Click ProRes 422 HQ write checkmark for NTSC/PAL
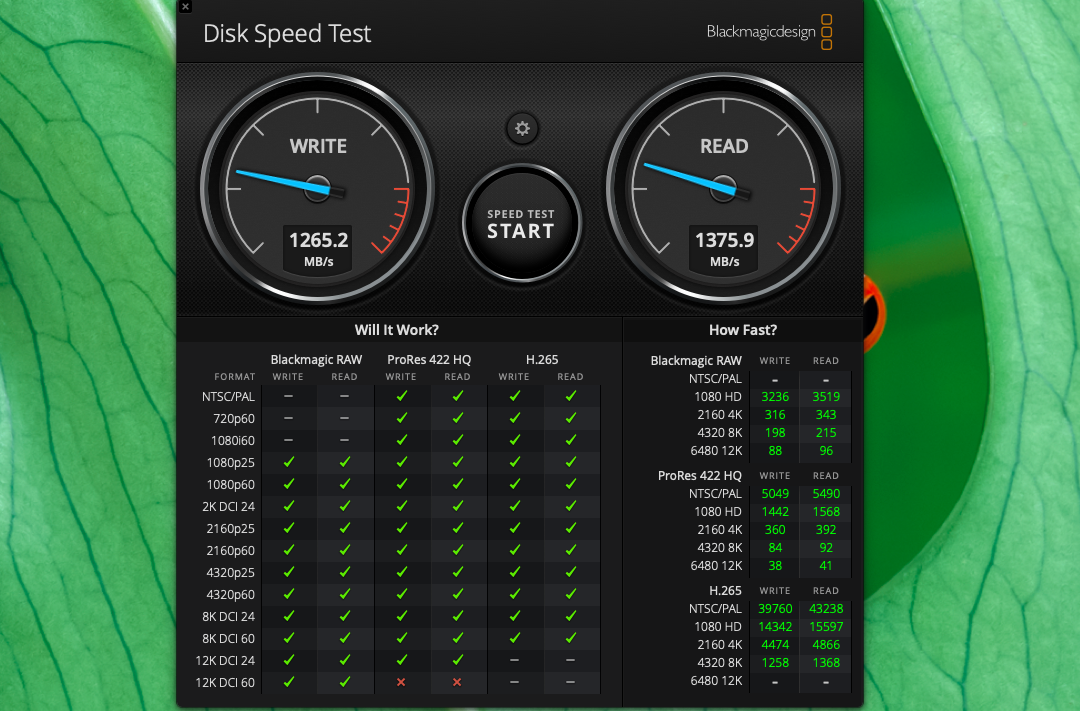1080x711 pixels. tap(402, 395)
